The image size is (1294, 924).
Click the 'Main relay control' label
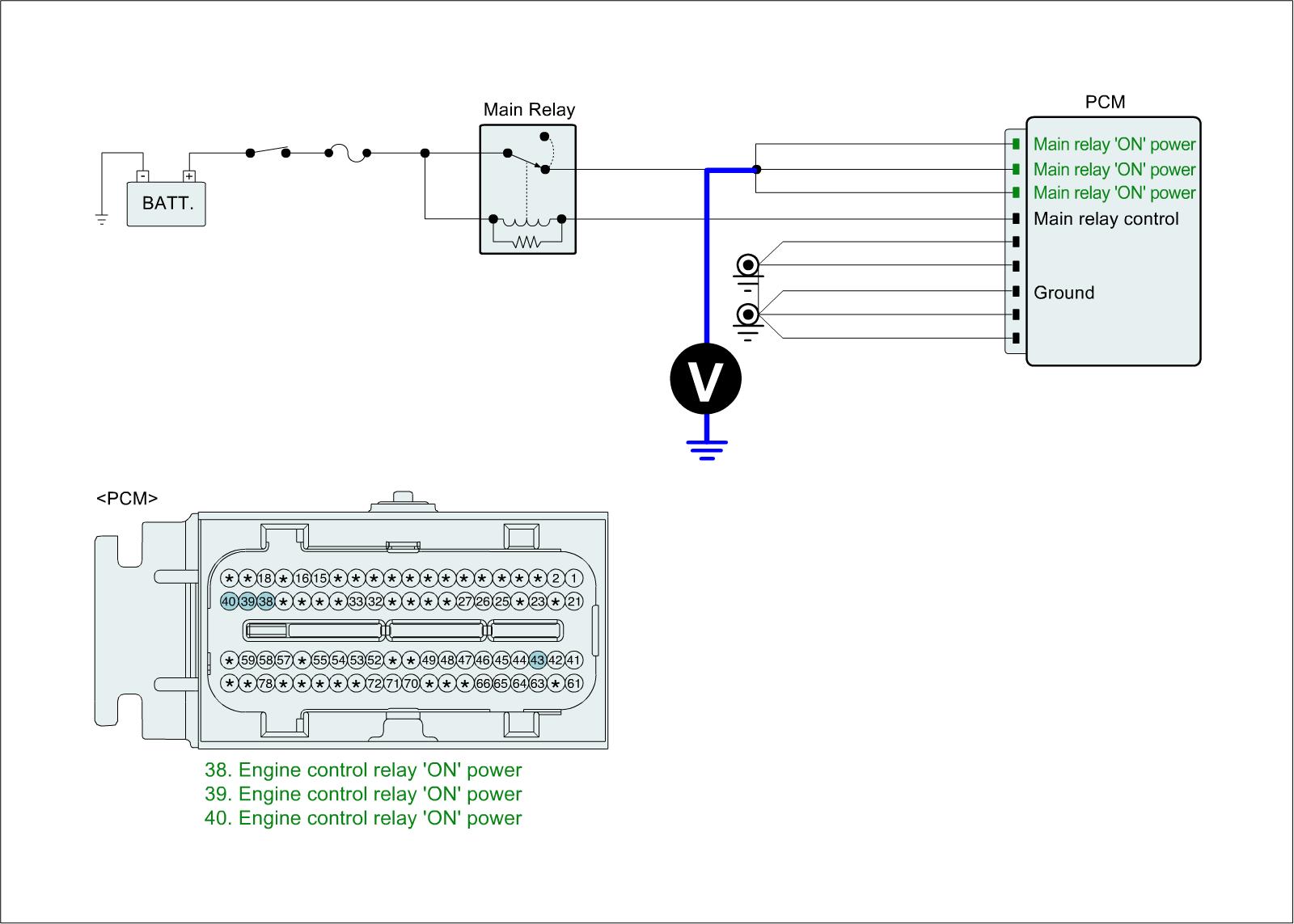(x=1106, y=219)
